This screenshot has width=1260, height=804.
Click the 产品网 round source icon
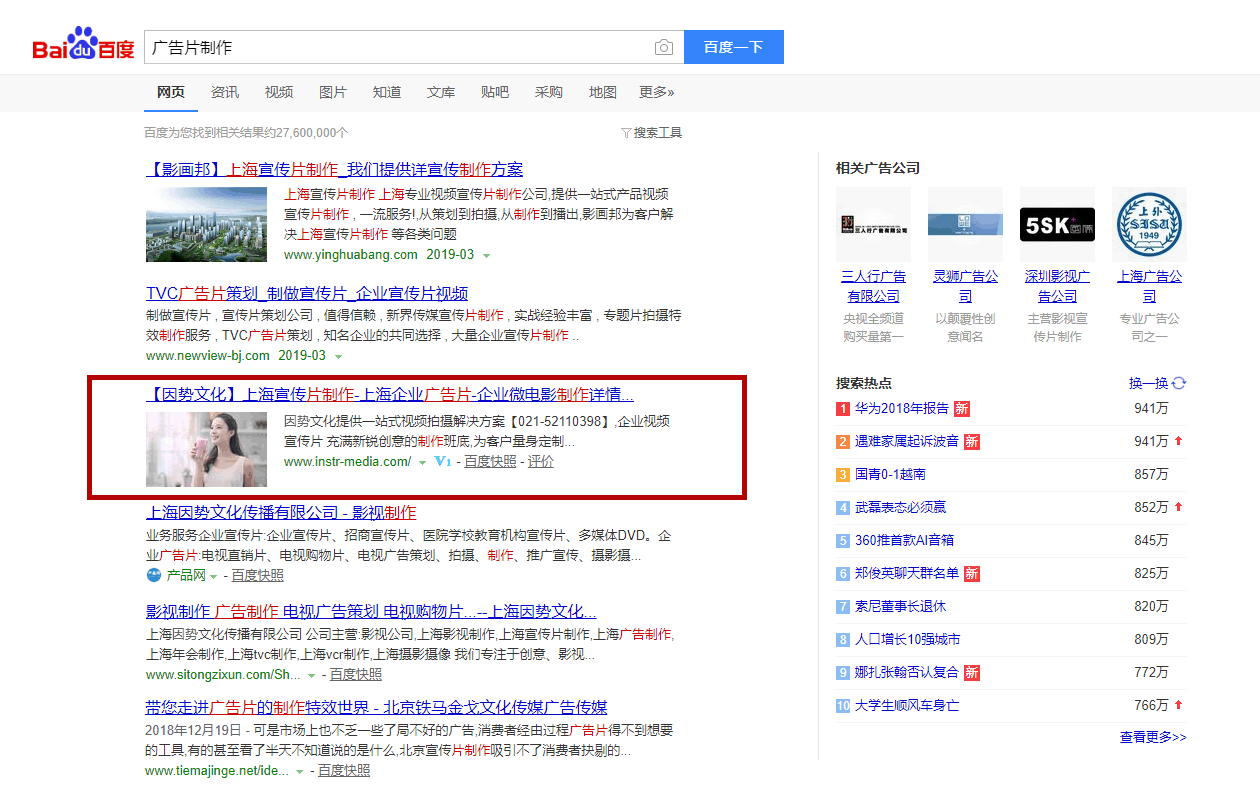[x=154, y=575]
